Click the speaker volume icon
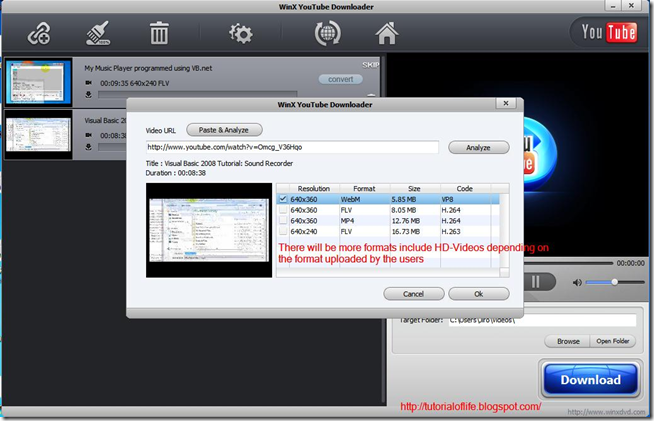 577,282
